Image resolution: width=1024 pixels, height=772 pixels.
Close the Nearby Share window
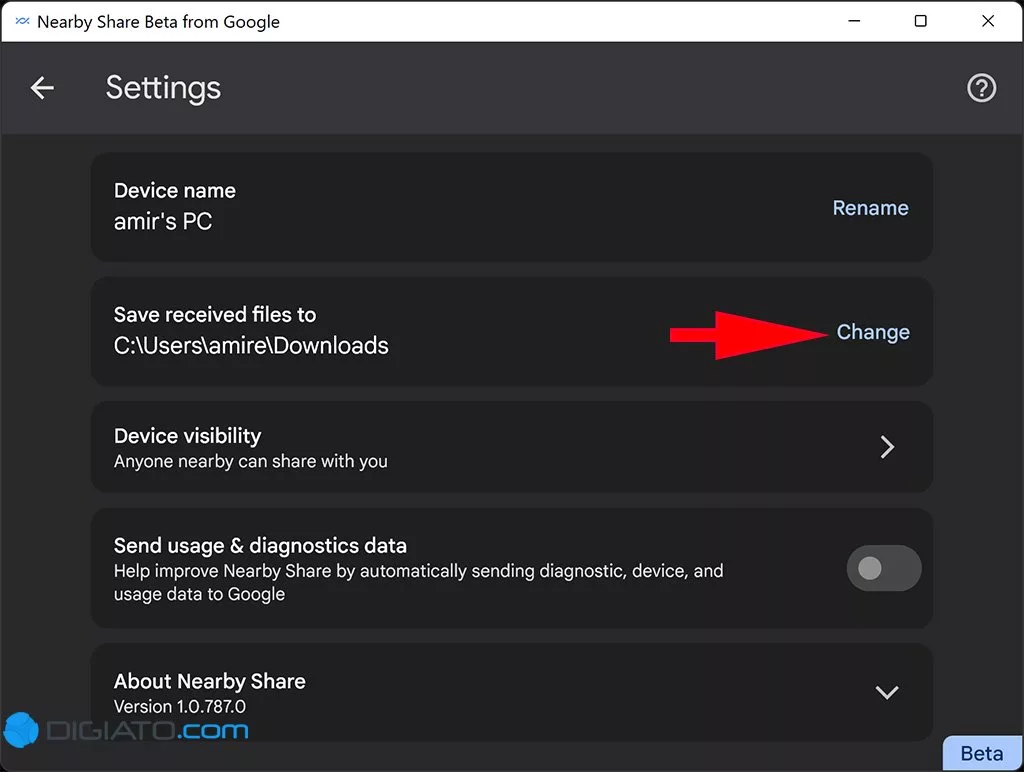click(x=988, y=21)
